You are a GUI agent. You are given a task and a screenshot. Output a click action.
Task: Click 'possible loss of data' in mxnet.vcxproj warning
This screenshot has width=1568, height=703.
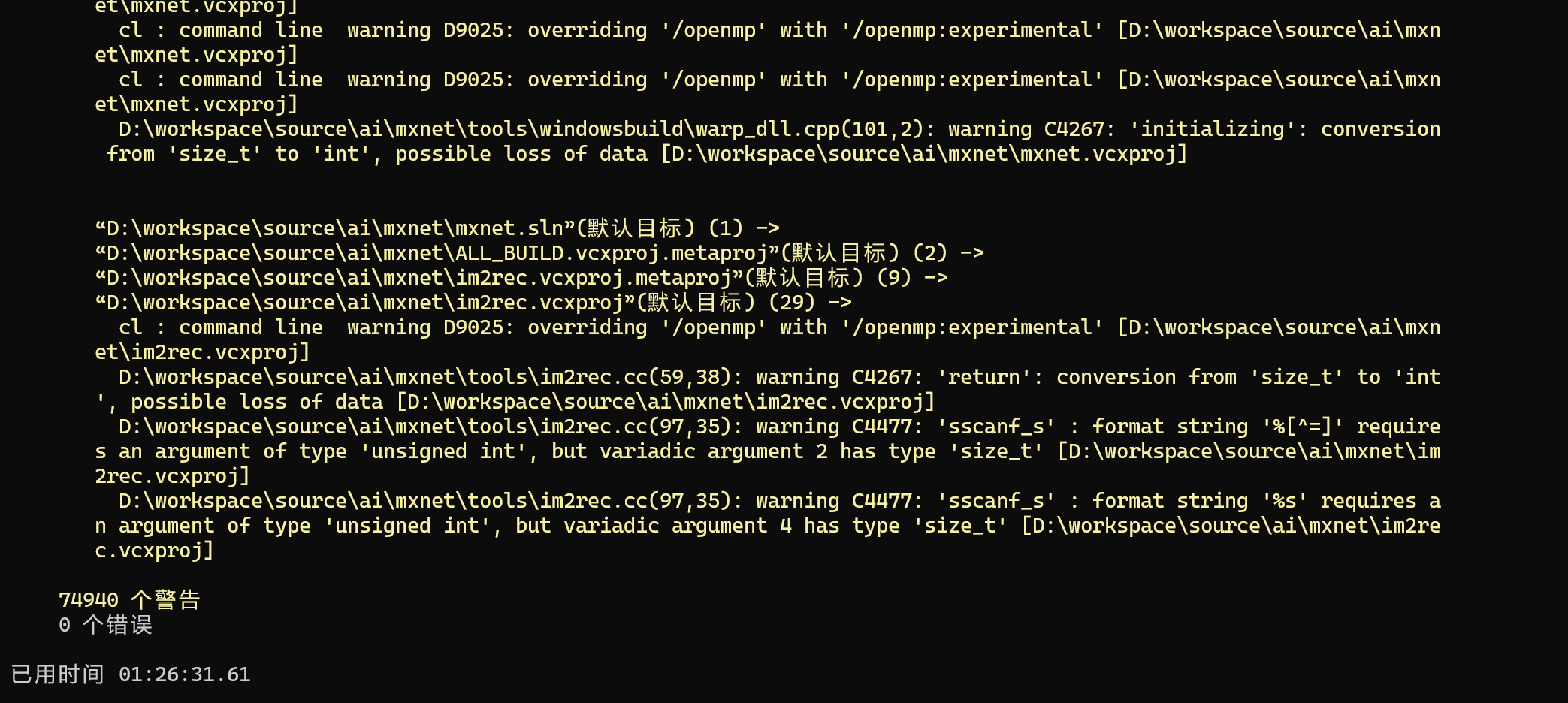pos(521,154)
